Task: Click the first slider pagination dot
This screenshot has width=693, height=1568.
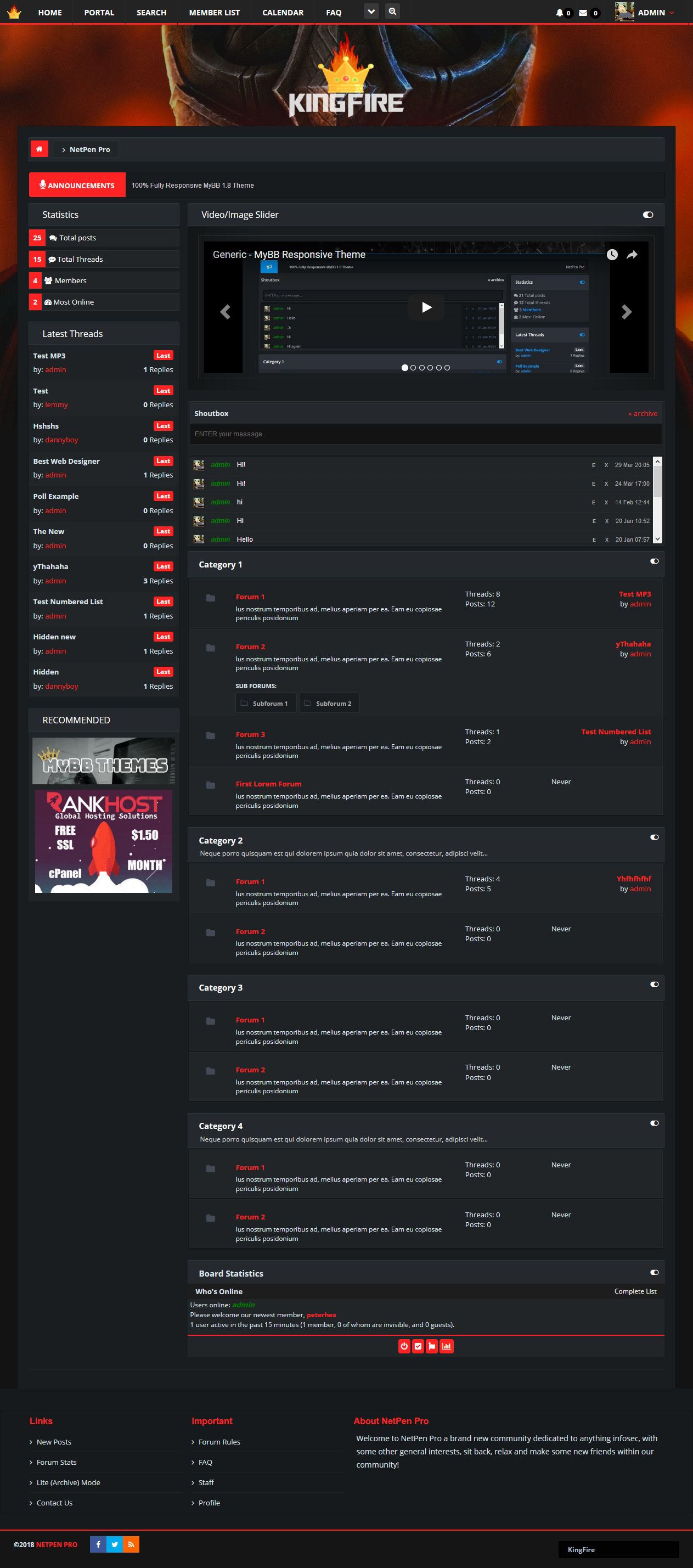Action: point(404,368)
